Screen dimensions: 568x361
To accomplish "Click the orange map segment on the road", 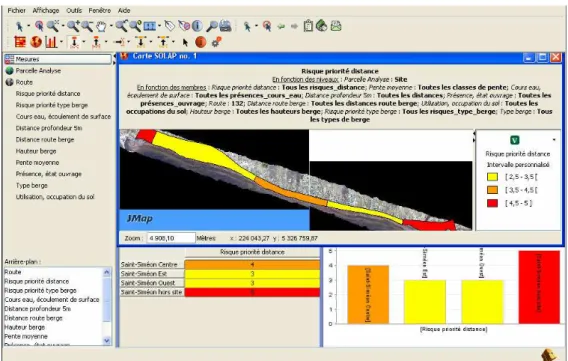I will pyautogui.click(x=290, y=192).
